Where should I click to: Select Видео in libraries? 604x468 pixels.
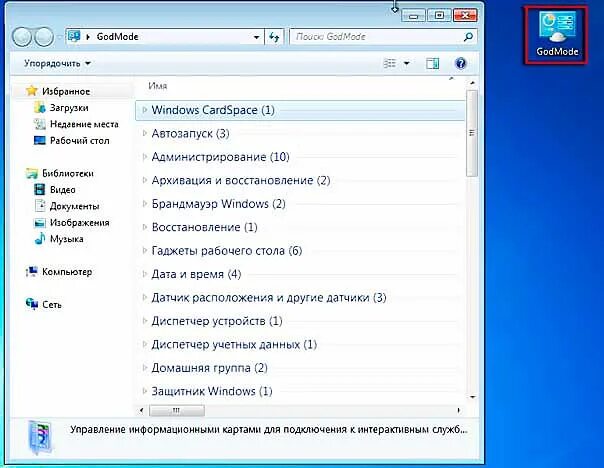62,190
